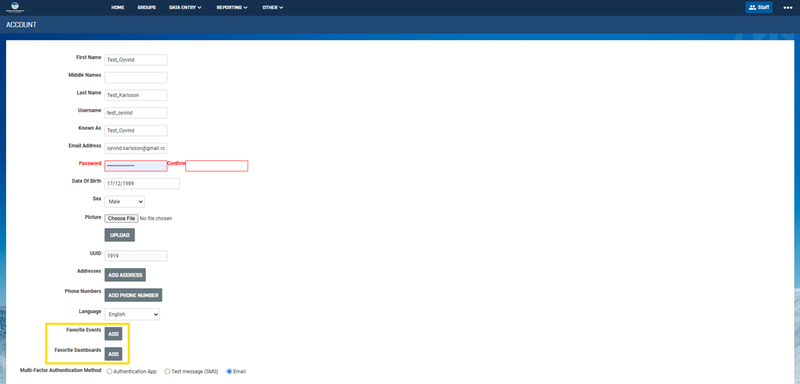Focus the First Name field
Screen dimensions: 800x384
136,60
